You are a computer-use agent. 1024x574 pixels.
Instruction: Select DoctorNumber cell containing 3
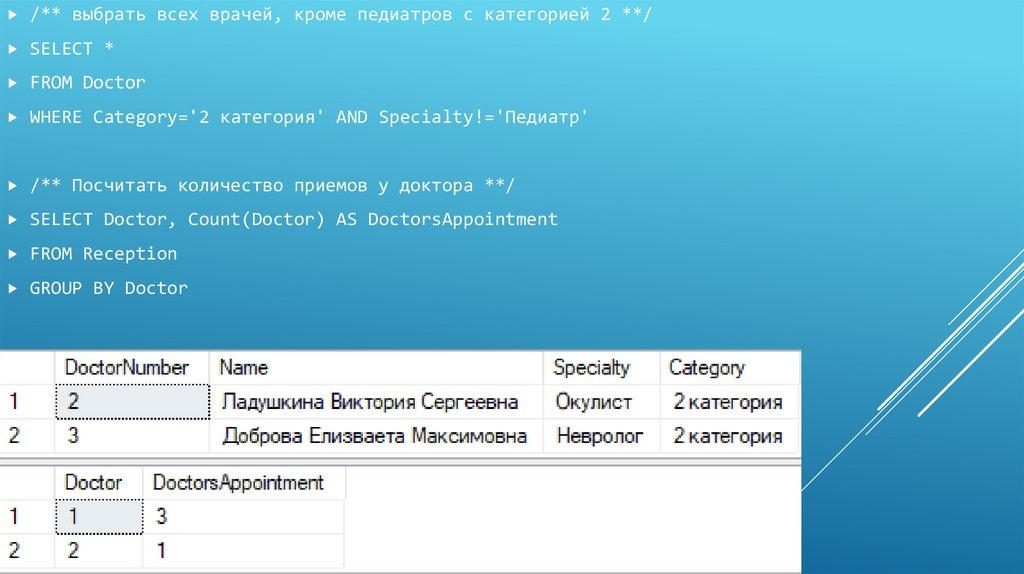tap(132, 436)
